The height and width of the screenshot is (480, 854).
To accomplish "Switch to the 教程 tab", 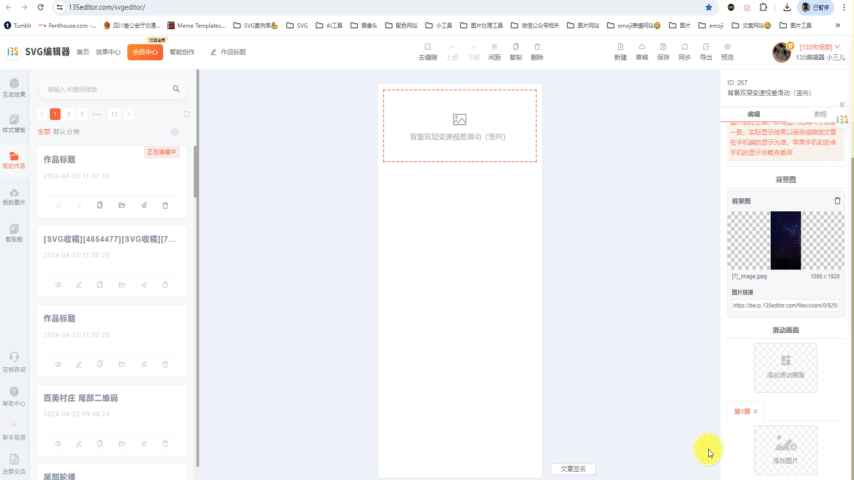I will 820,114.
